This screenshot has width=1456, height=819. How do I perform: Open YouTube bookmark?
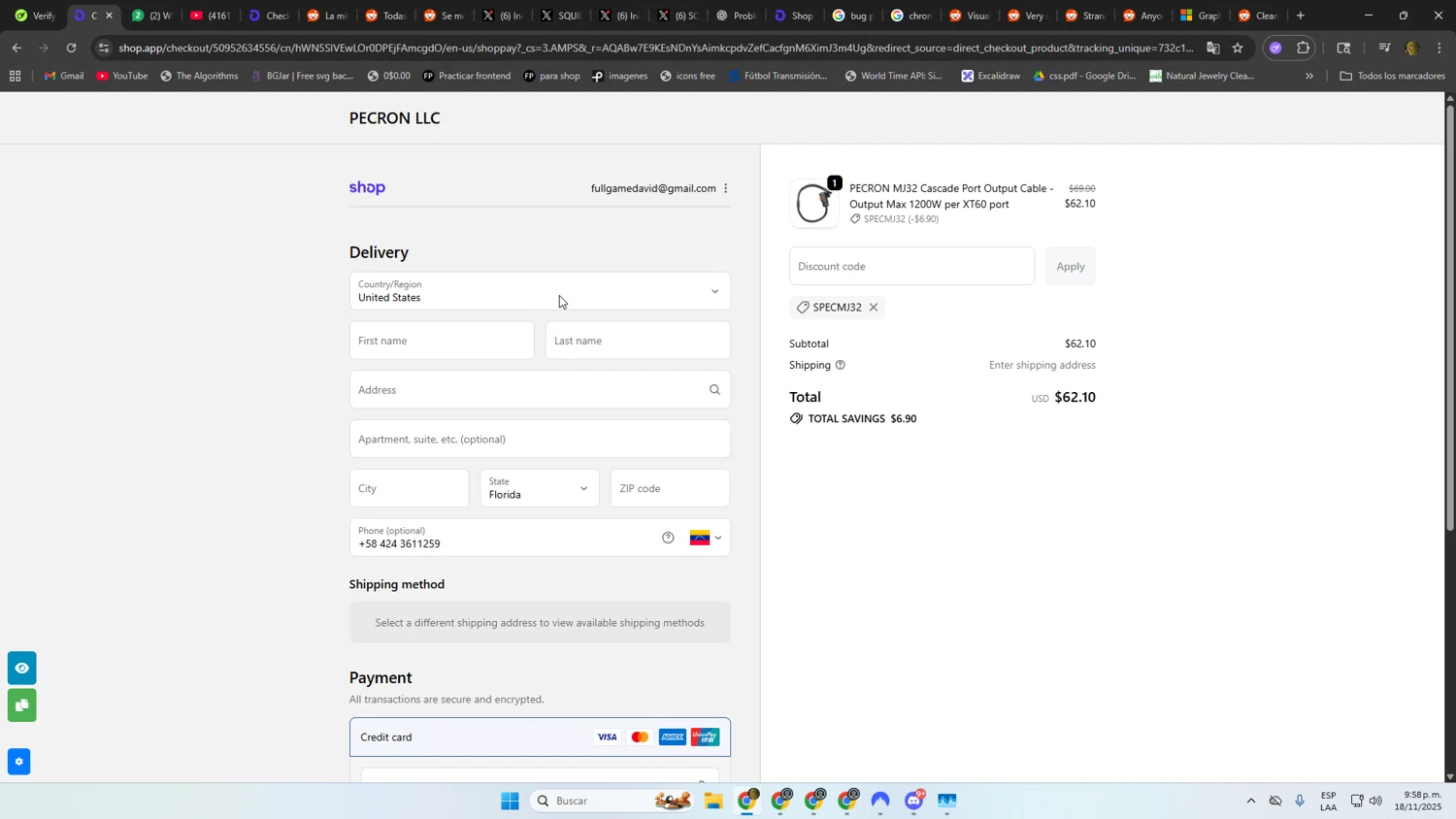(122, 76)
